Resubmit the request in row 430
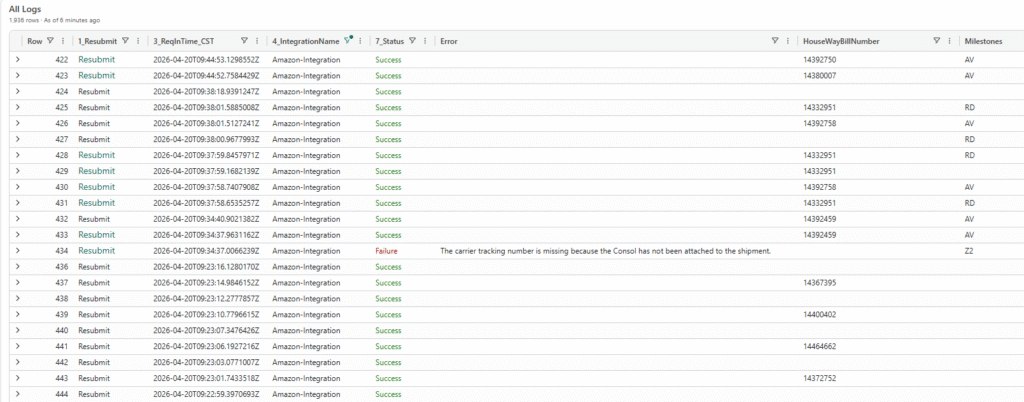 coord(96,187)
